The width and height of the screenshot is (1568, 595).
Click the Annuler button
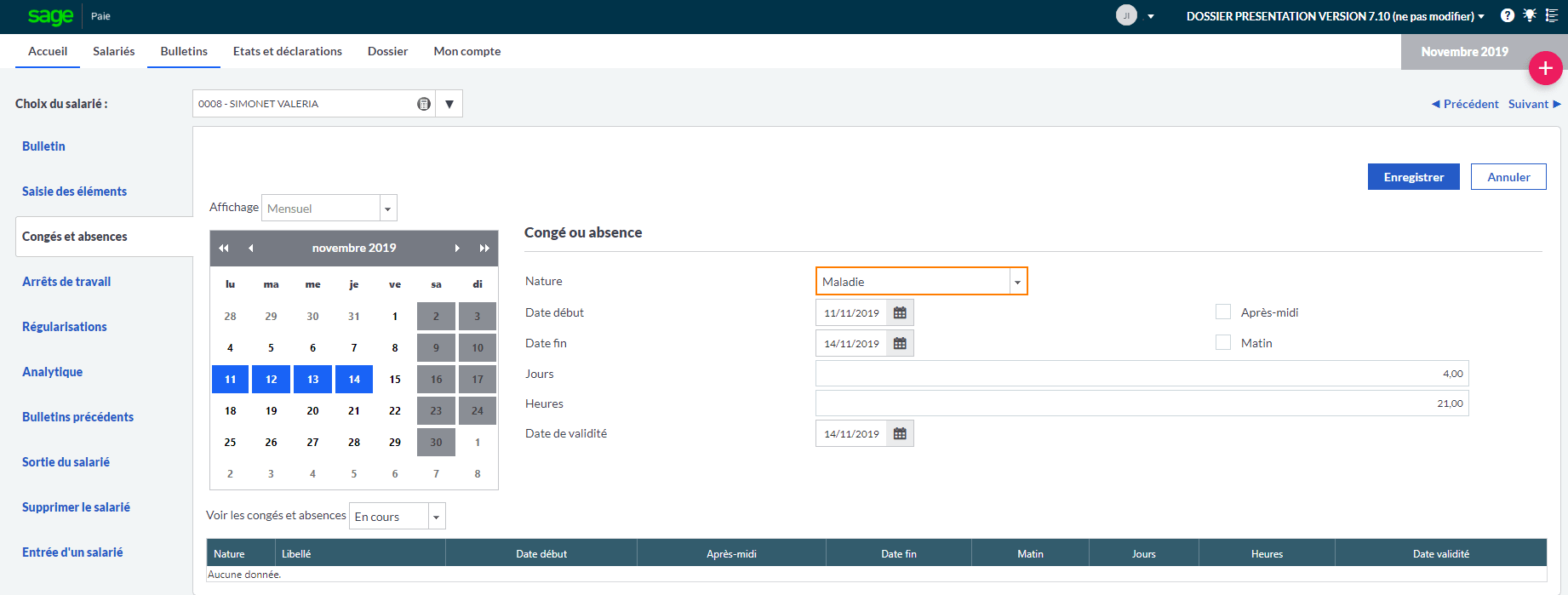1508,177
